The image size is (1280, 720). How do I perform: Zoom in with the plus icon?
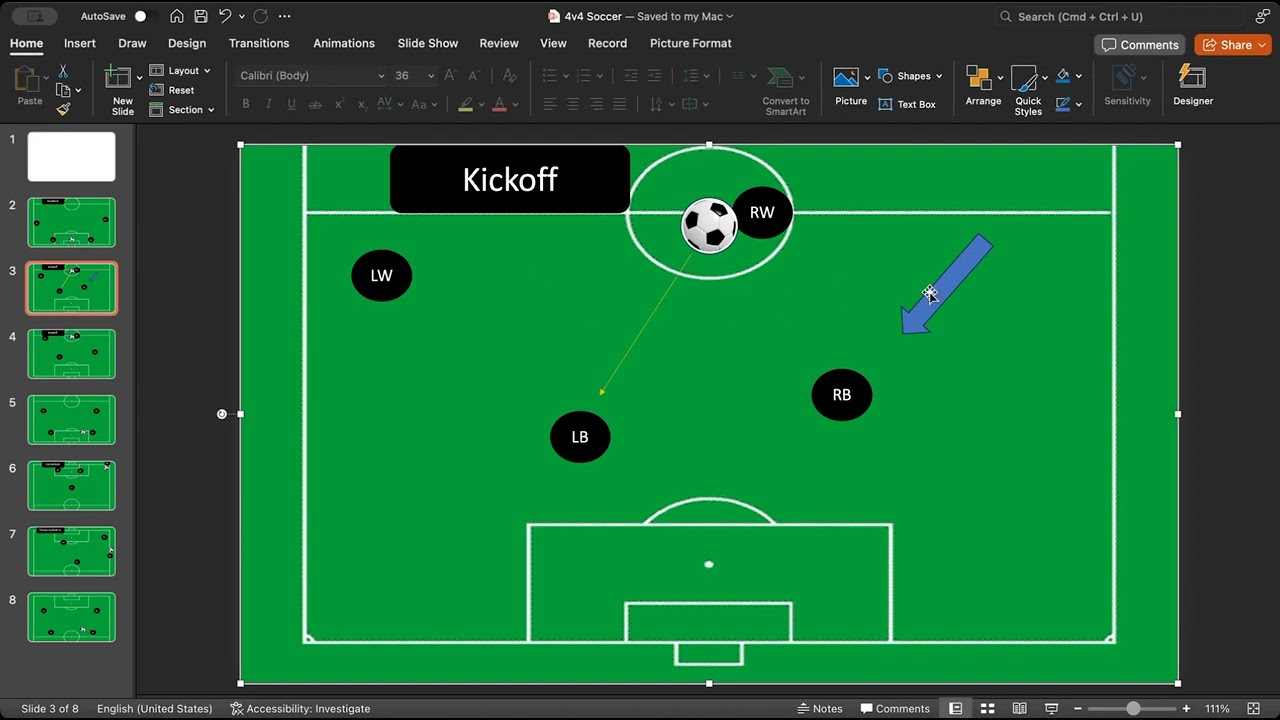click(x=1187, y=709)
